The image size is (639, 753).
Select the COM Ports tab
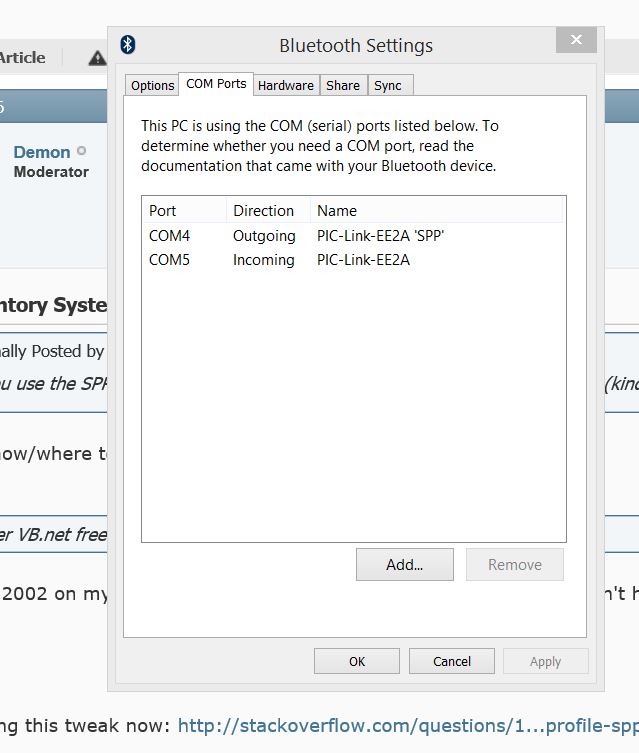[216, 84]
